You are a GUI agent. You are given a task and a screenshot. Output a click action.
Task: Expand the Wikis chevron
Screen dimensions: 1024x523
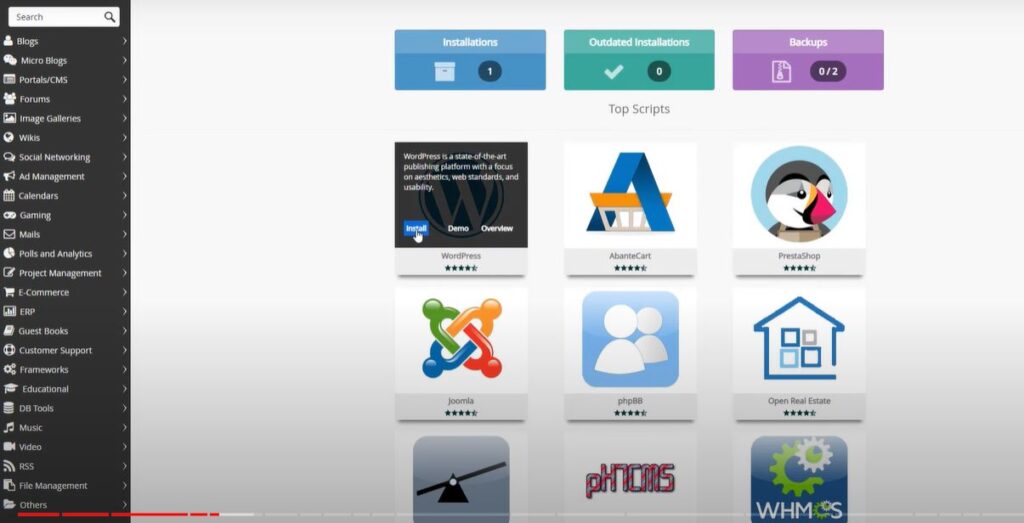124,138
